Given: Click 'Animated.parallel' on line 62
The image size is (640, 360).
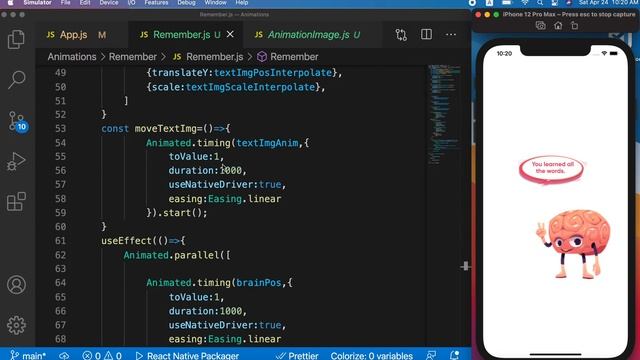Looking at the screenshot, I should 171,255.
